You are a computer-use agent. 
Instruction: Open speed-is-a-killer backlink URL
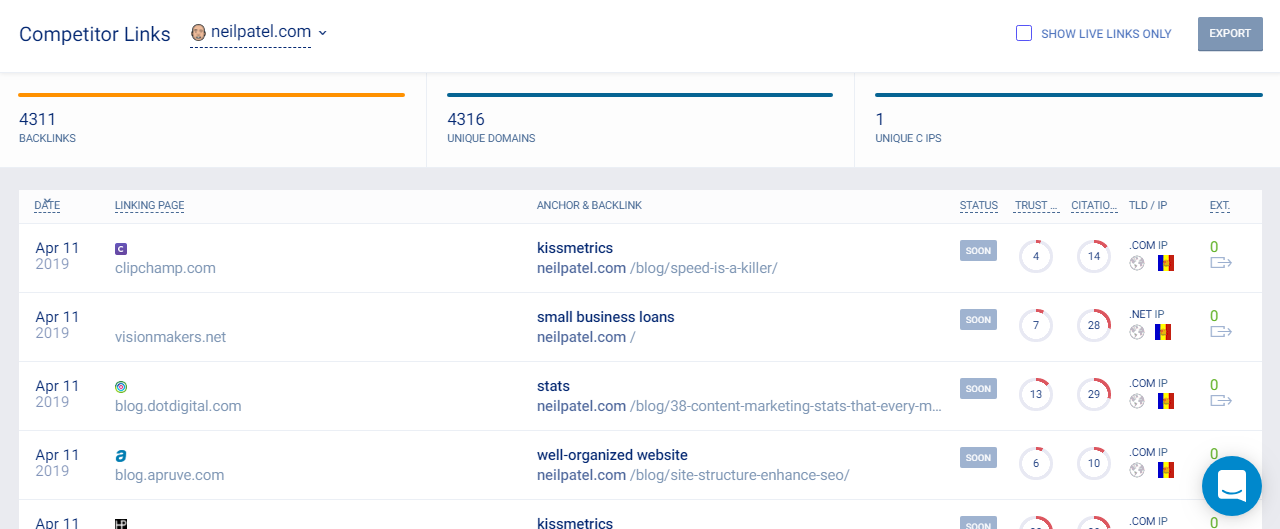click(x=657, y=267)
